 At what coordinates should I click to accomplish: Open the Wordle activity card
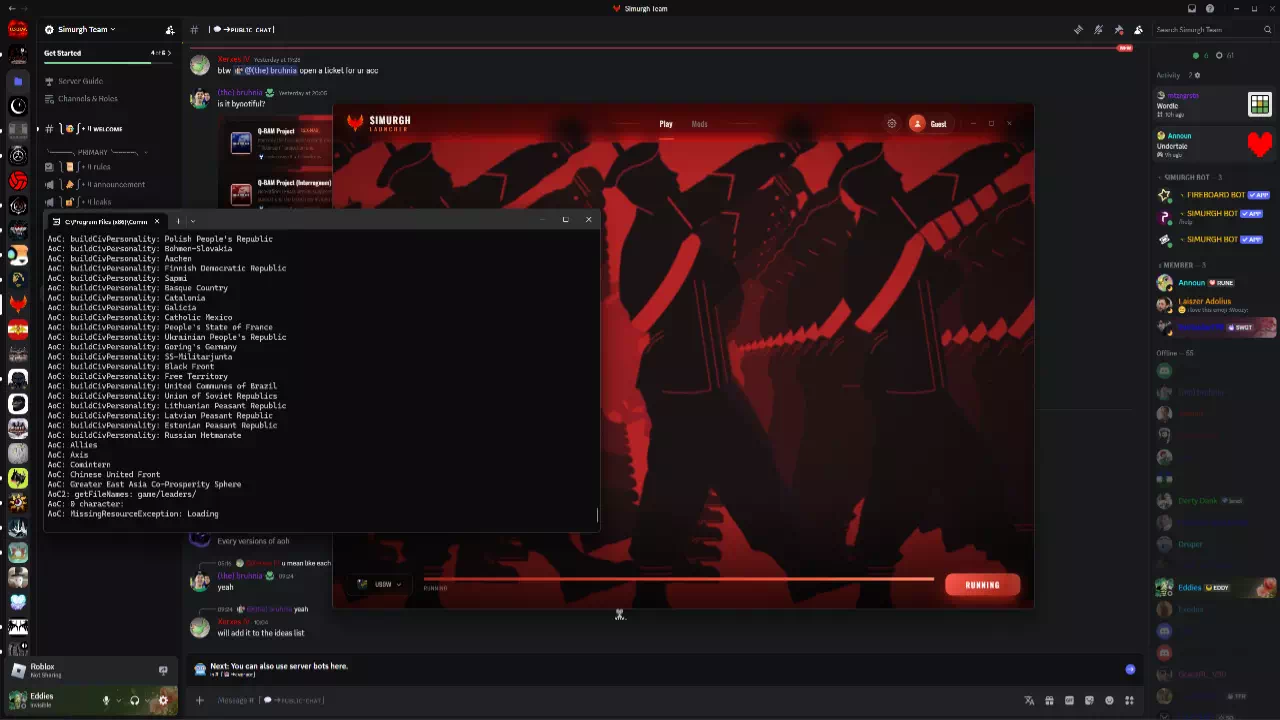click(x=1214, y=104)
